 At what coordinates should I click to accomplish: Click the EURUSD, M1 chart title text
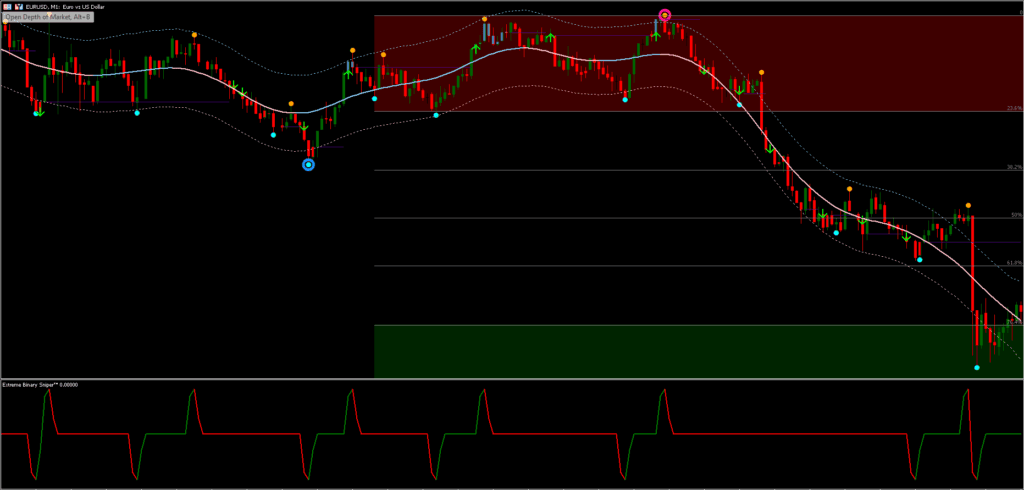(x=65, y=7)
